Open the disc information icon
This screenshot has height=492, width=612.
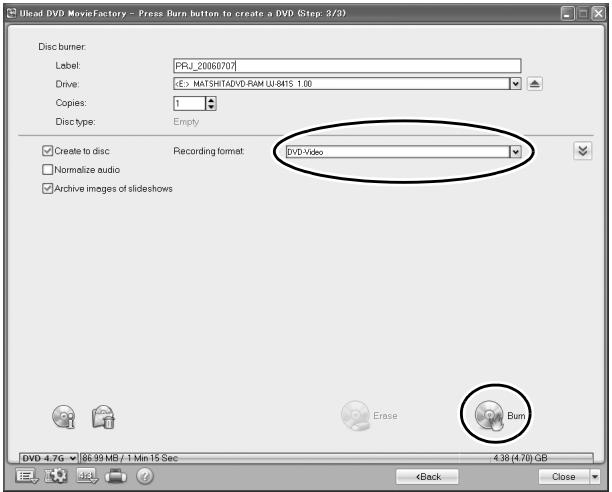pos(64,417)
